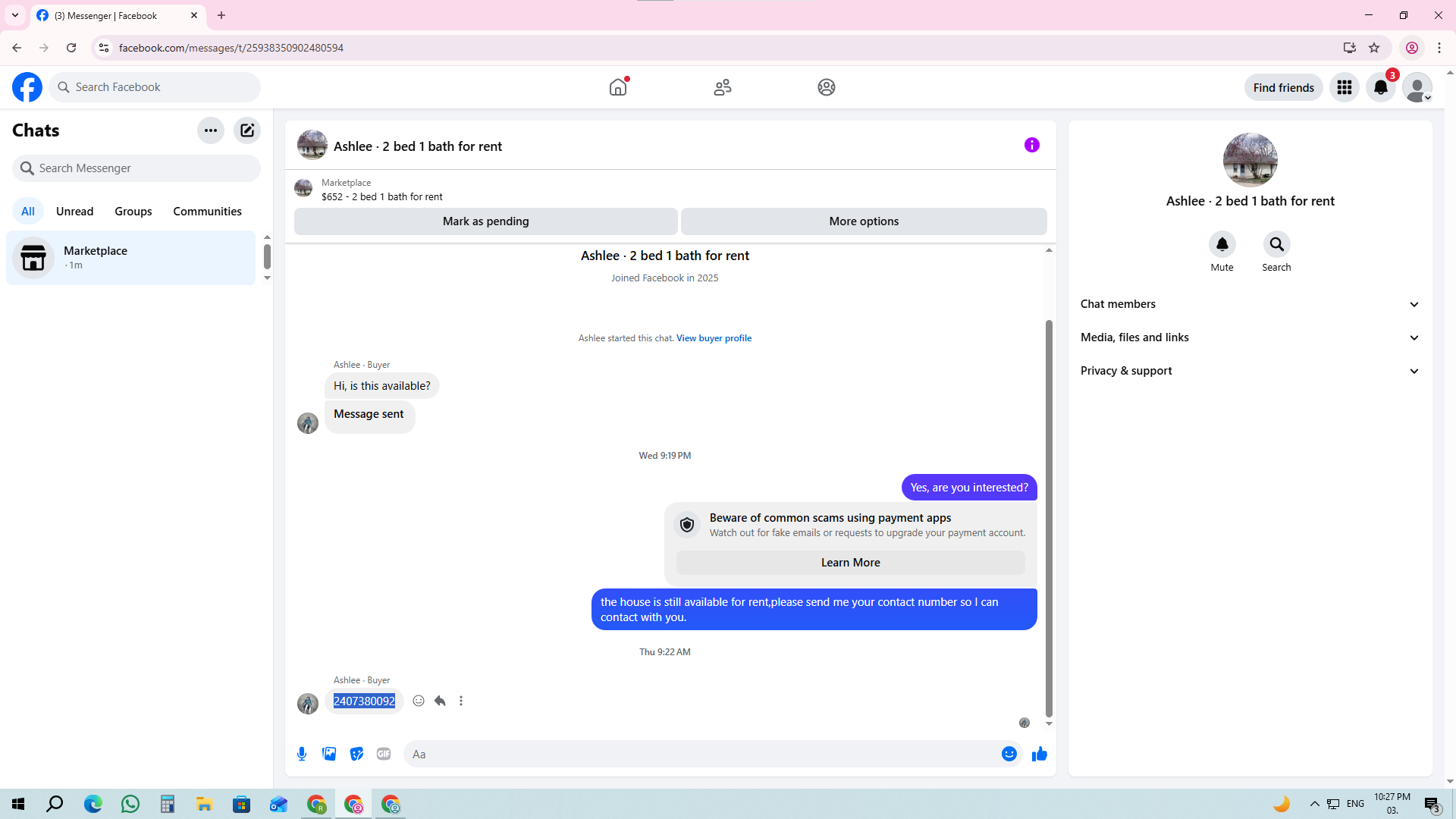Click the message list vertical scrollbar

click(1049, 516)
